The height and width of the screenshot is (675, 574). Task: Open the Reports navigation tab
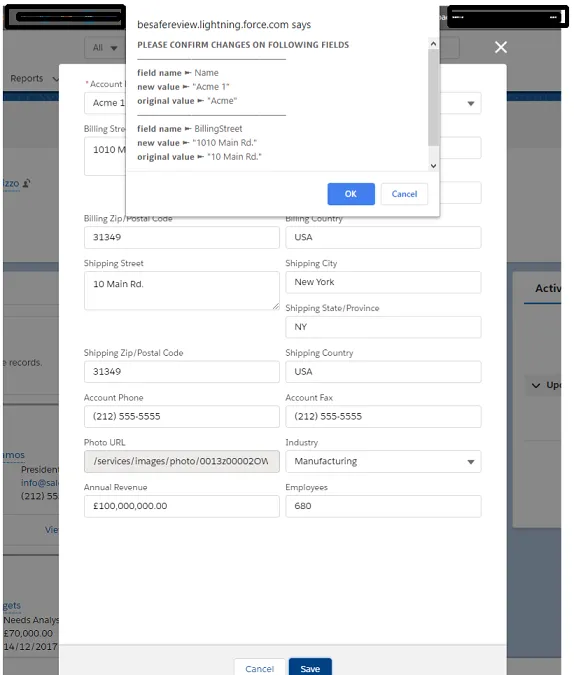(x=27, y=78)
